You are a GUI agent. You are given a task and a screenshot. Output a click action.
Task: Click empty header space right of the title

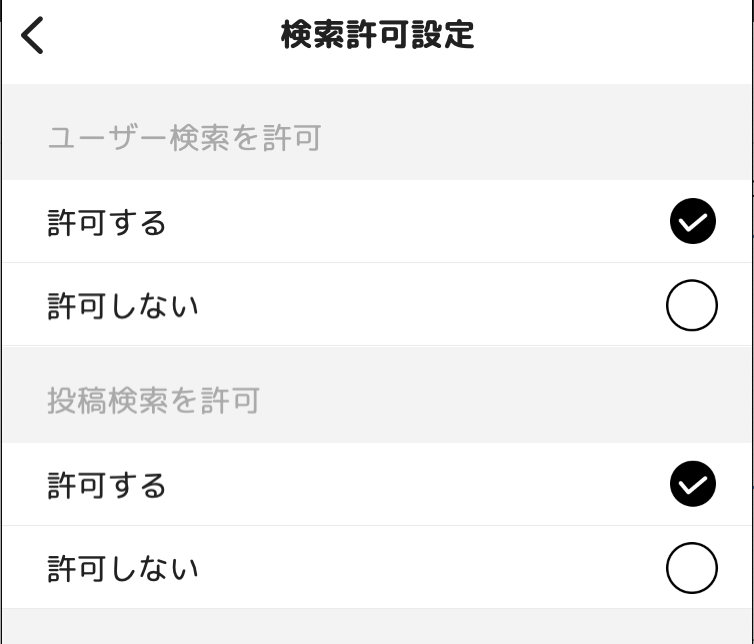tap(611, 36)
